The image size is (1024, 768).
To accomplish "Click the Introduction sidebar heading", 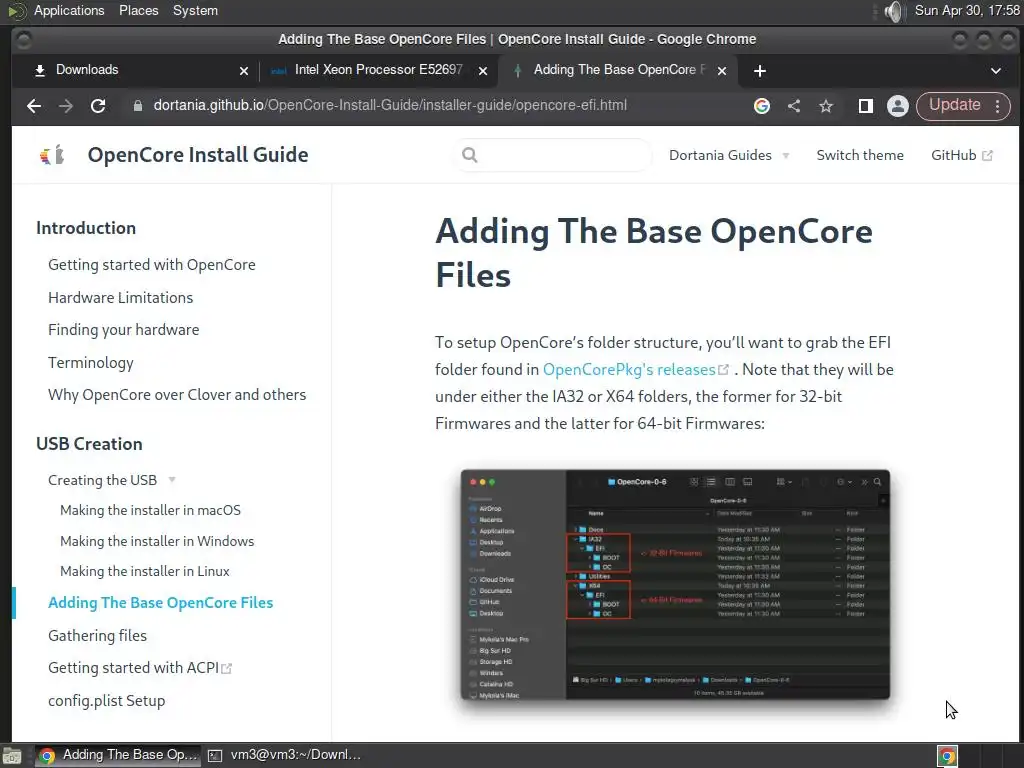I will [x=86, y=228].
